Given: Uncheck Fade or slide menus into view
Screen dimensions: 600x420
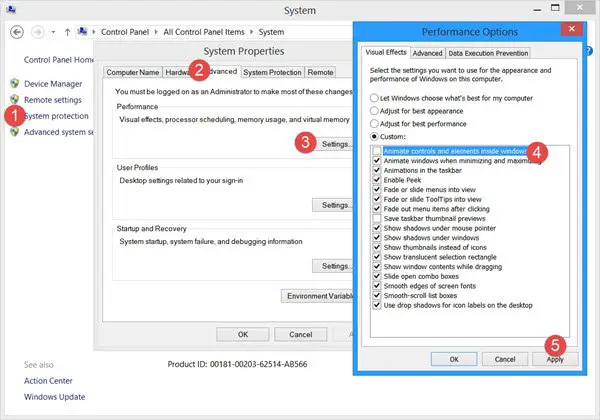Looking at the screenshot, I should tap(377, 189).
